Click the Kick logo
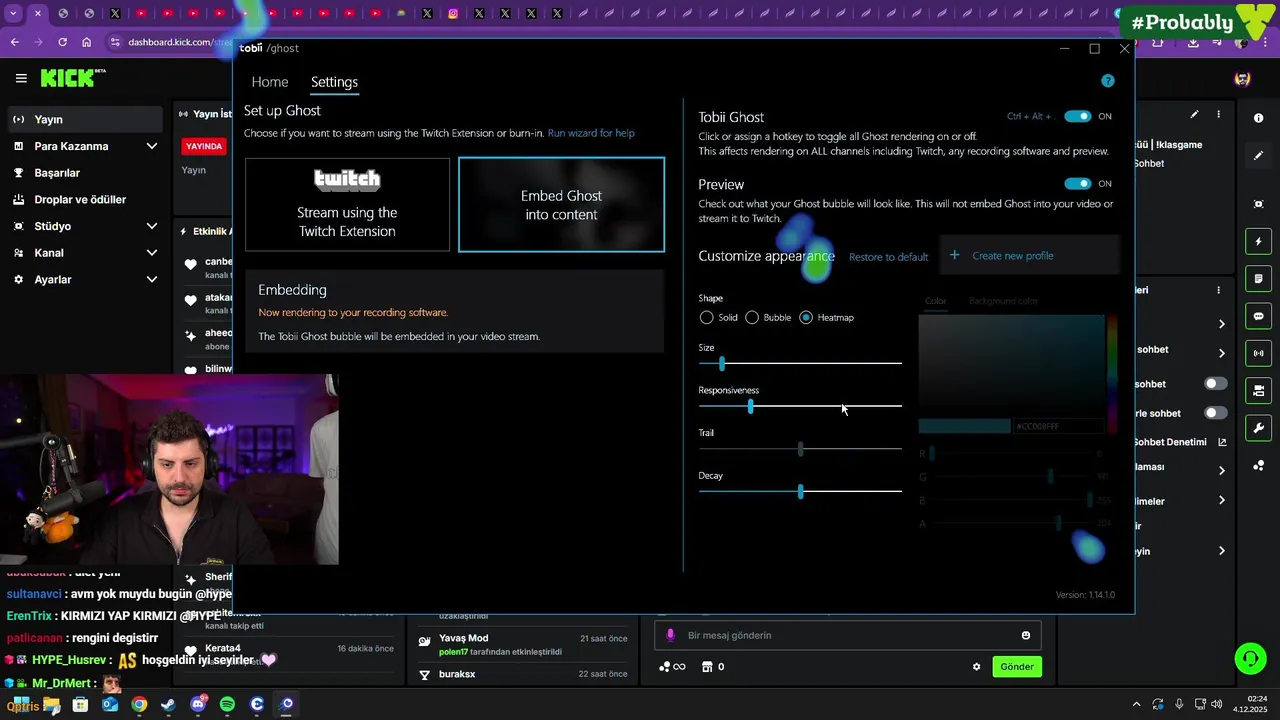The width and height of the screenshot is (1280, 720). click(x=73, y=78)
